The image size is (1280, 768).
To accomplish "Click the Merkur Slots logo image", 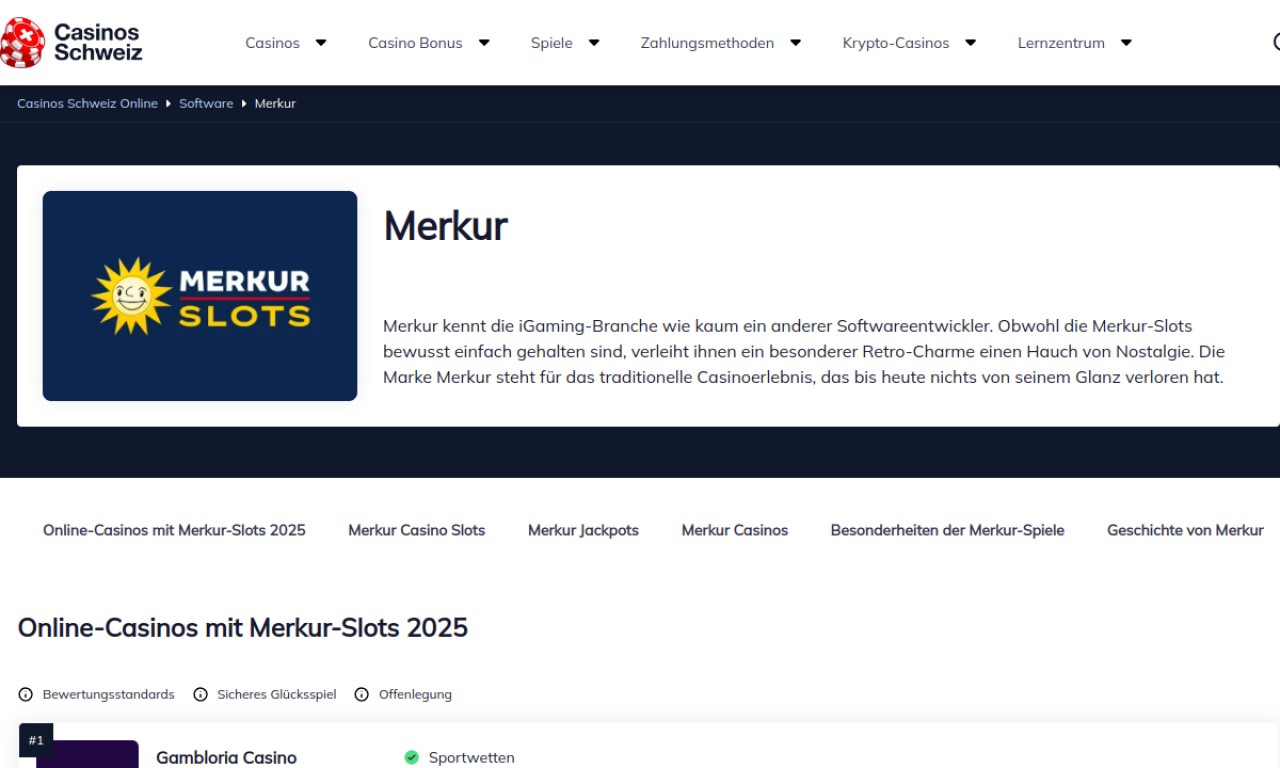I will [200, 296].
